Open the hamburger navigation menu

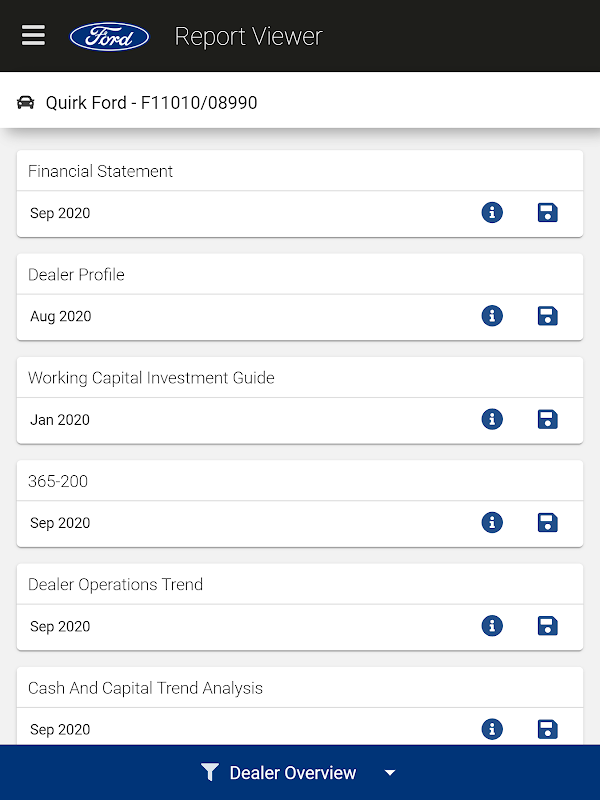(33, 36)
